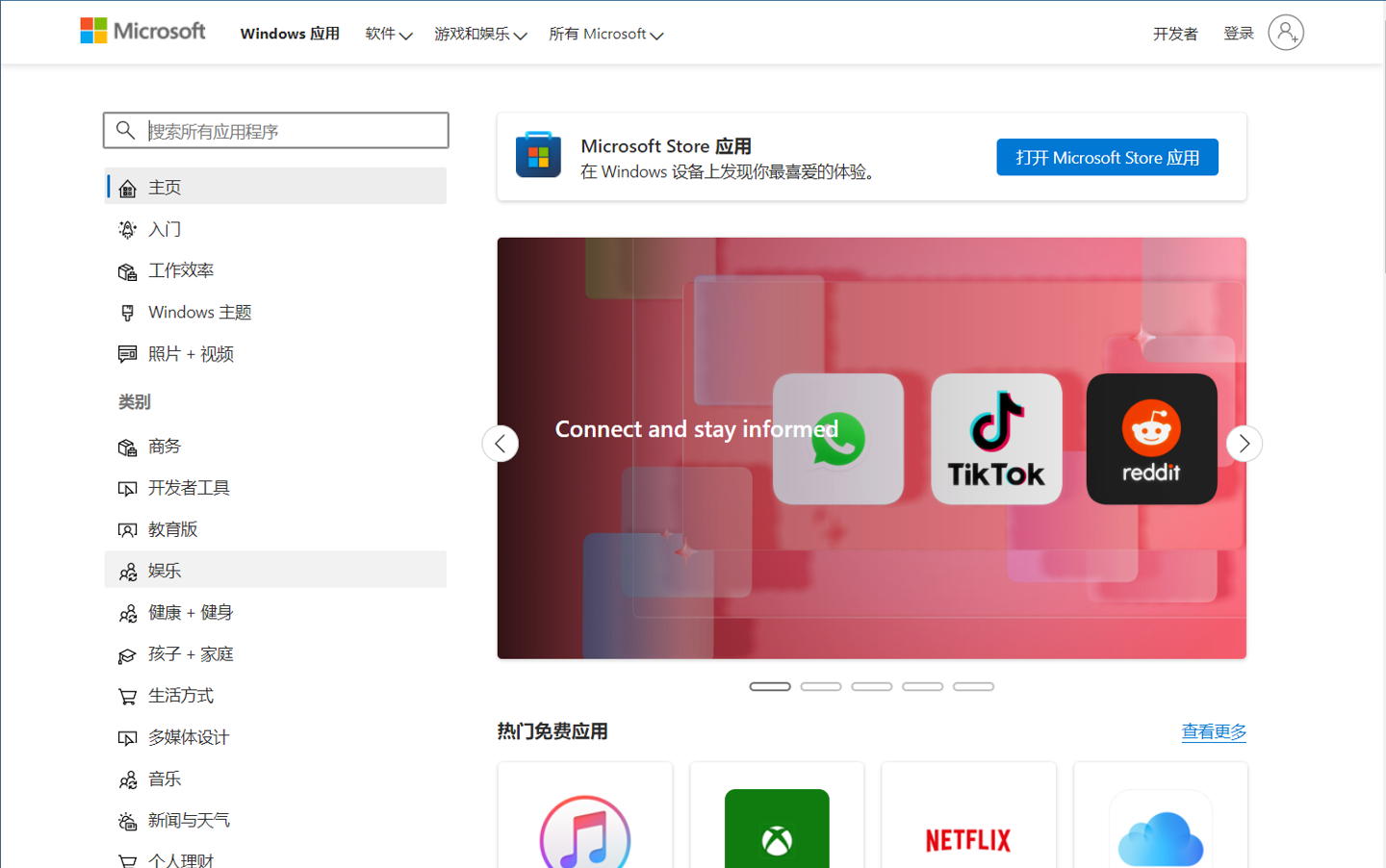This screenshot has height=868, width=1386.
Task: Open the reddit app tile in banner
Action: pos(1151,439)
